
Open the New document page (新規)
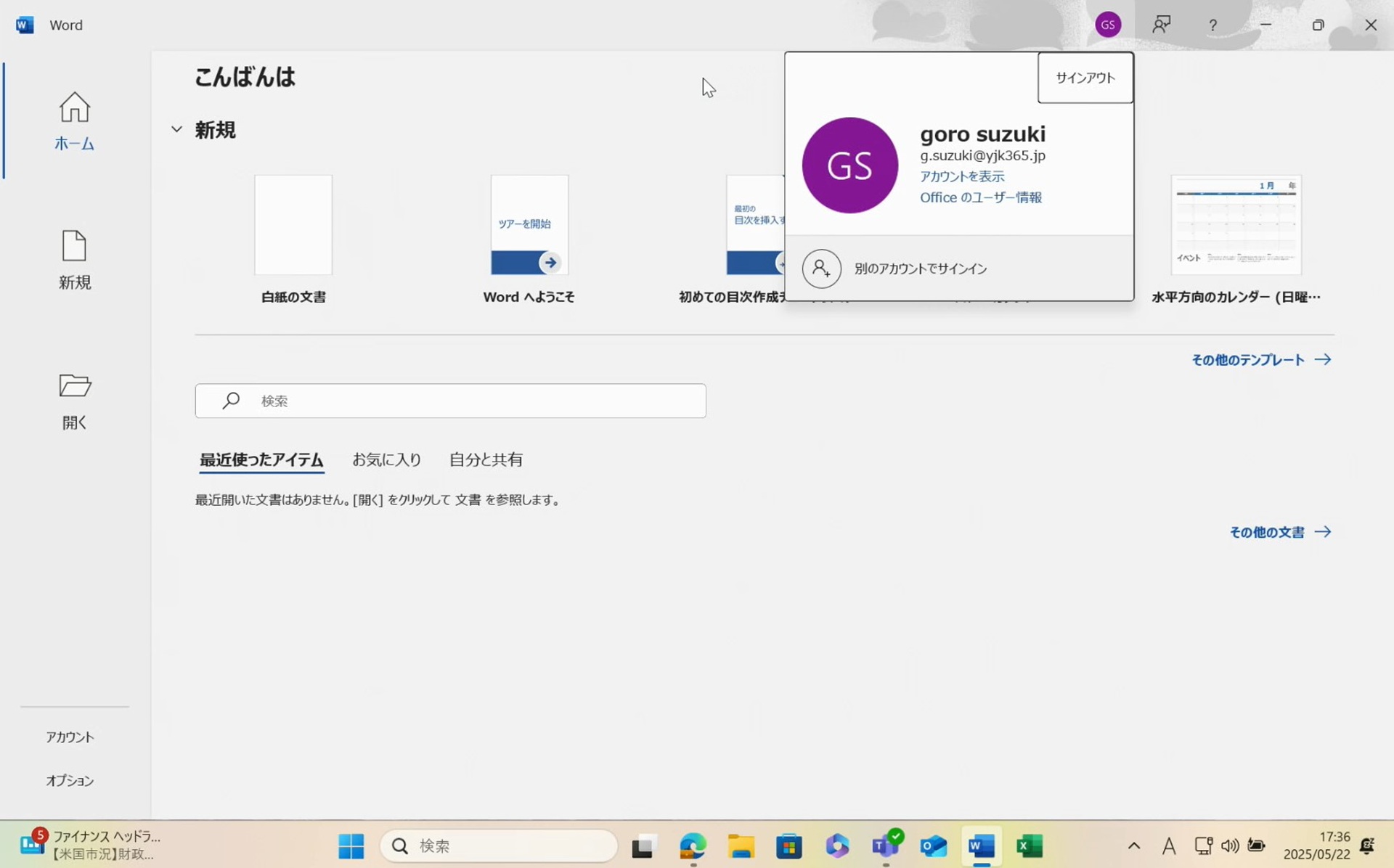click(x=74, y=260)
